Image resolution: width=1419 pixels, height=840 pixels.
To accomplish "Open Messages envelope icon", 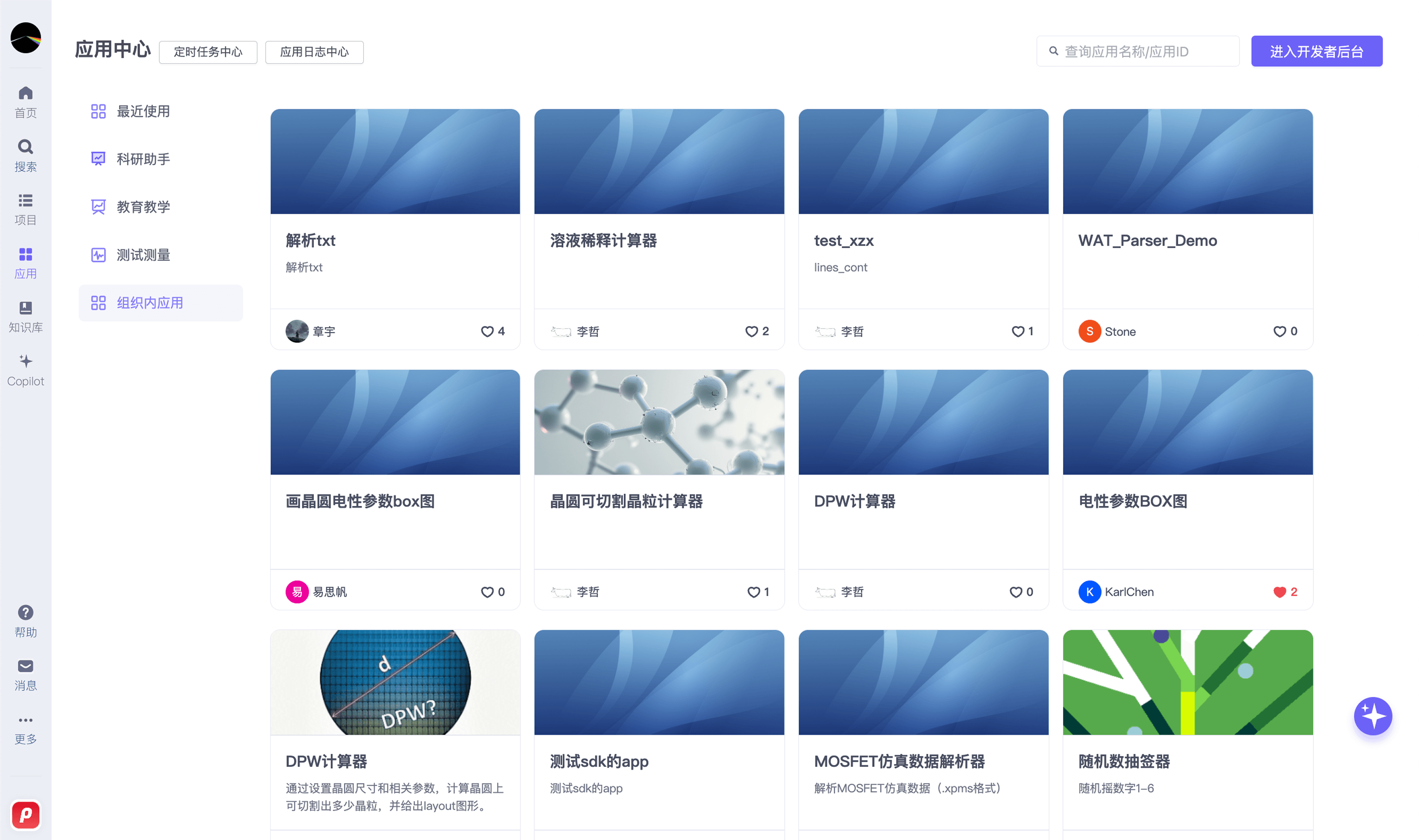I will click(x=25, y=666).
